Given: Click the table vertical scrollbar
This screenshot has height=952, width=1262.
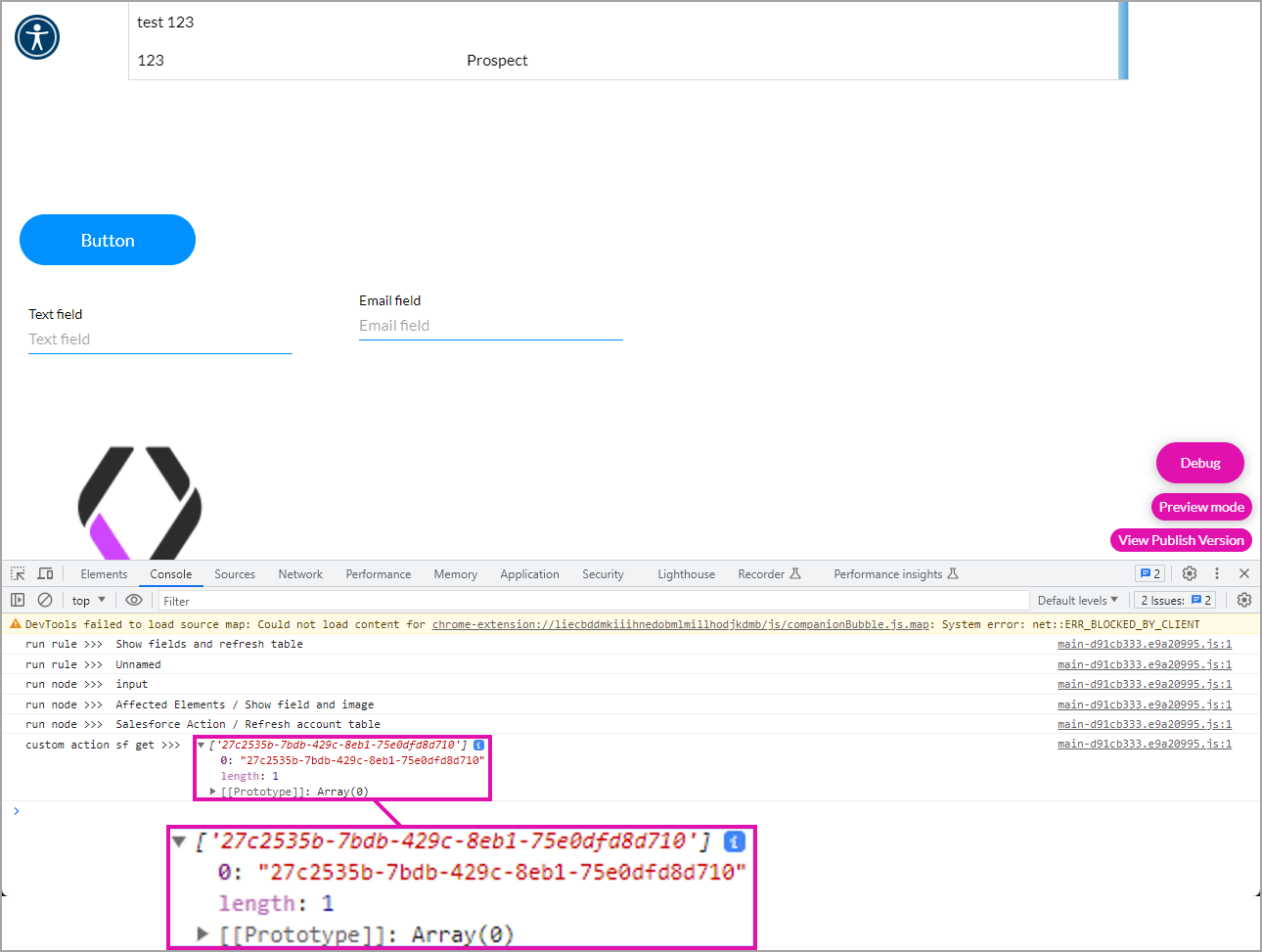Looking at the screenshot, I should [1123, 40].
